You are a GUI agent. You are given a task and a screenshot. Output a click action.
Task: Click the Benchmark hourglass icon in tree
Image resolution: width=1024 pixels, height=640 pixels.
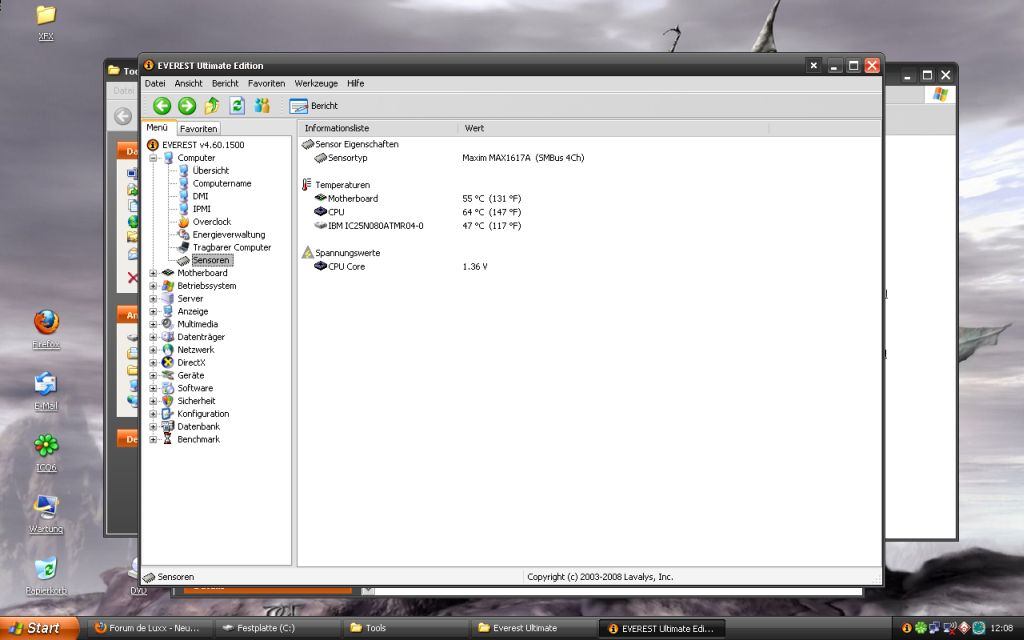click(x=168, y=440)
